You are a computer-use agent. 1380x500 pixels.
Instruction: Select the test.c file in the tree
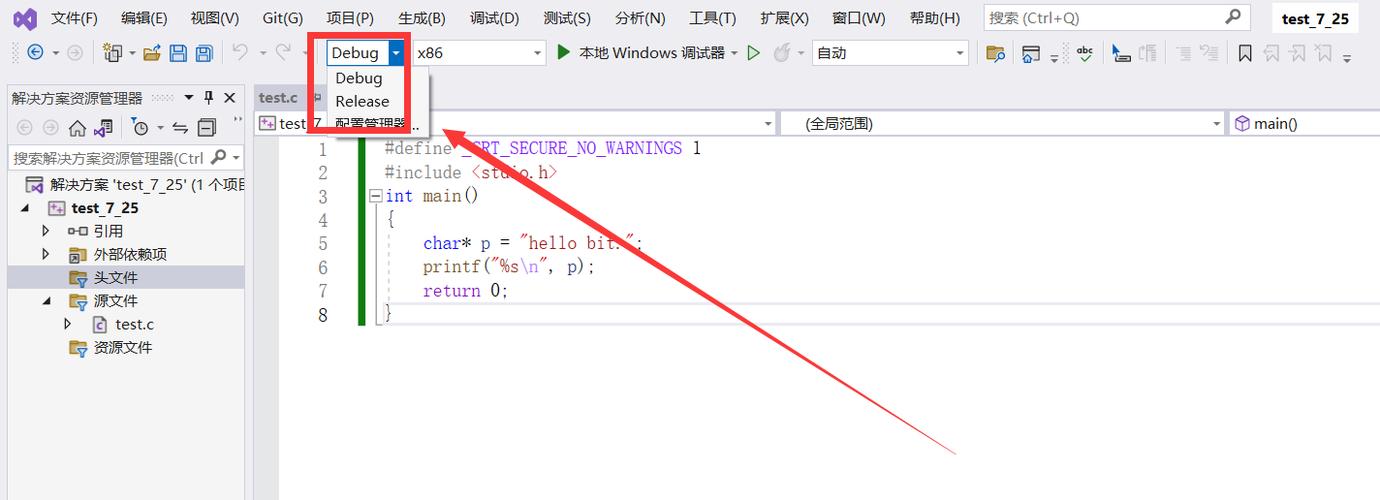click(134, 324)
